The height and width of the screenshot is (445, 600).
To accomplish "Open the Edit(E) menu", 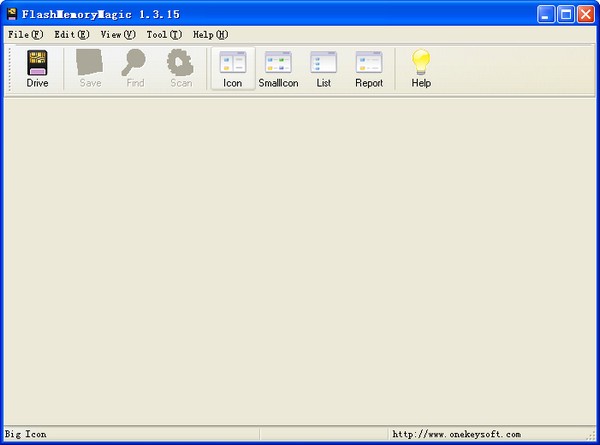I will tap(72, 34).
